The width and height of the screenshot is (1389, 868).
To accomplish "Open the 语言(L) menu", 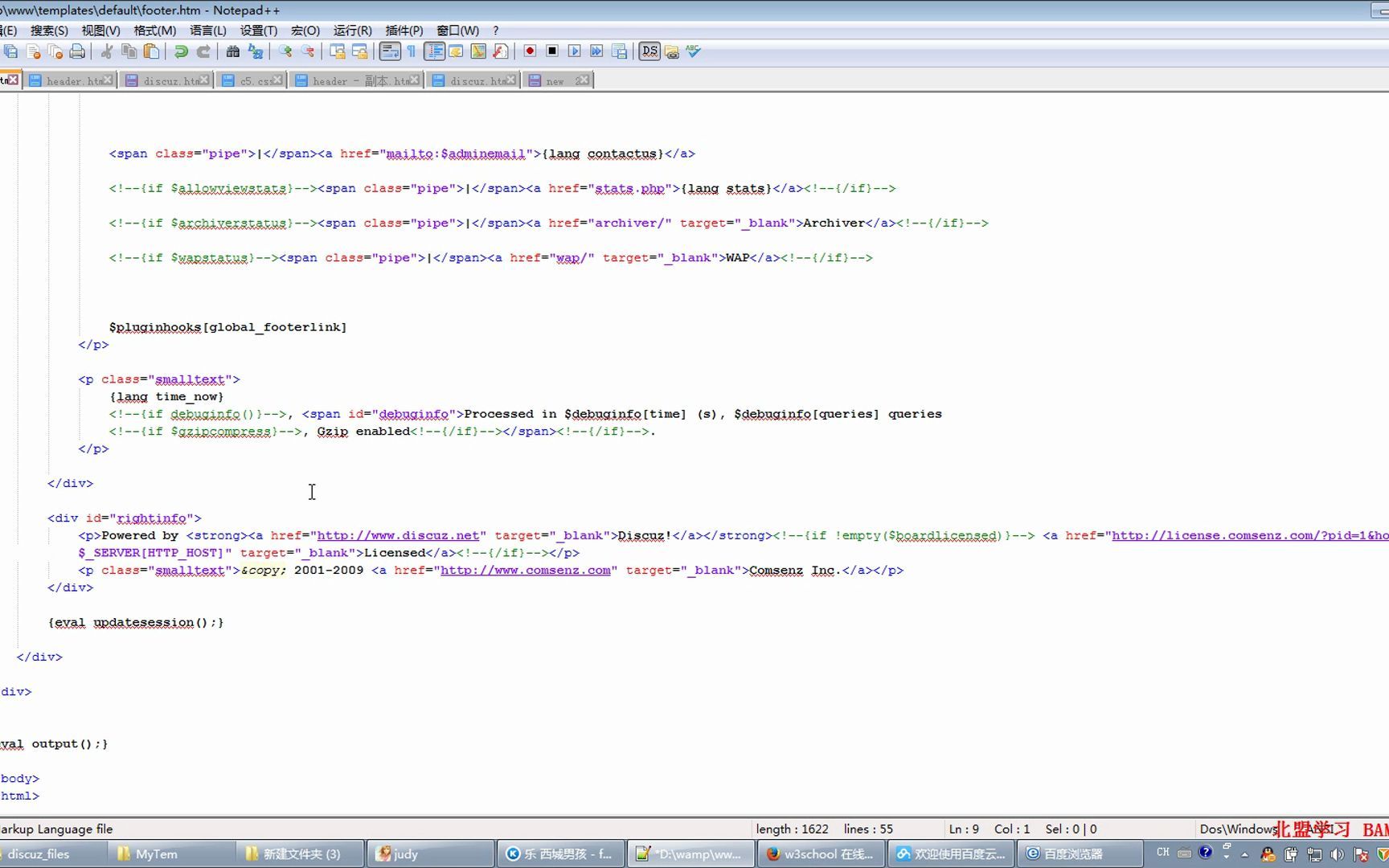I will click(208, 31).
